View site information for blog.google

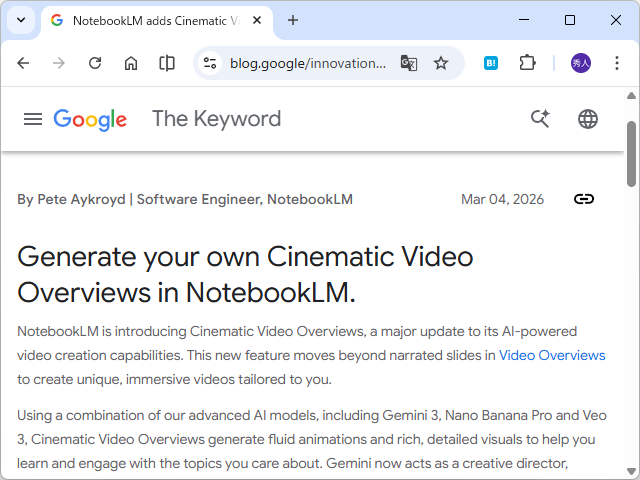coord(210,63)
